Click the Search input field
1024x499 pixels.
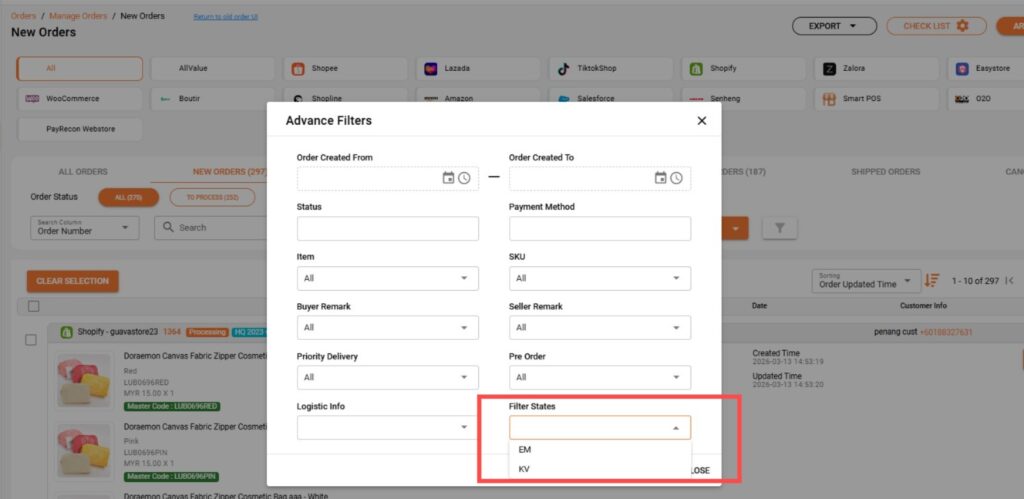point(212,228)
